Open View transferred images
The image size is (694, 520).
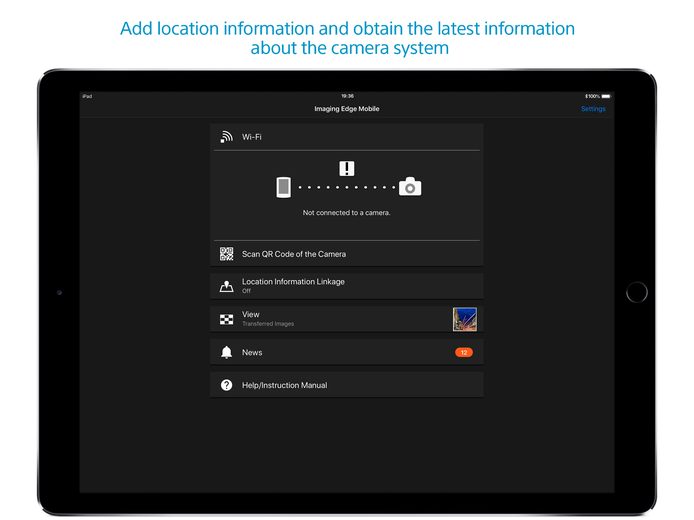tap(347, 319)
